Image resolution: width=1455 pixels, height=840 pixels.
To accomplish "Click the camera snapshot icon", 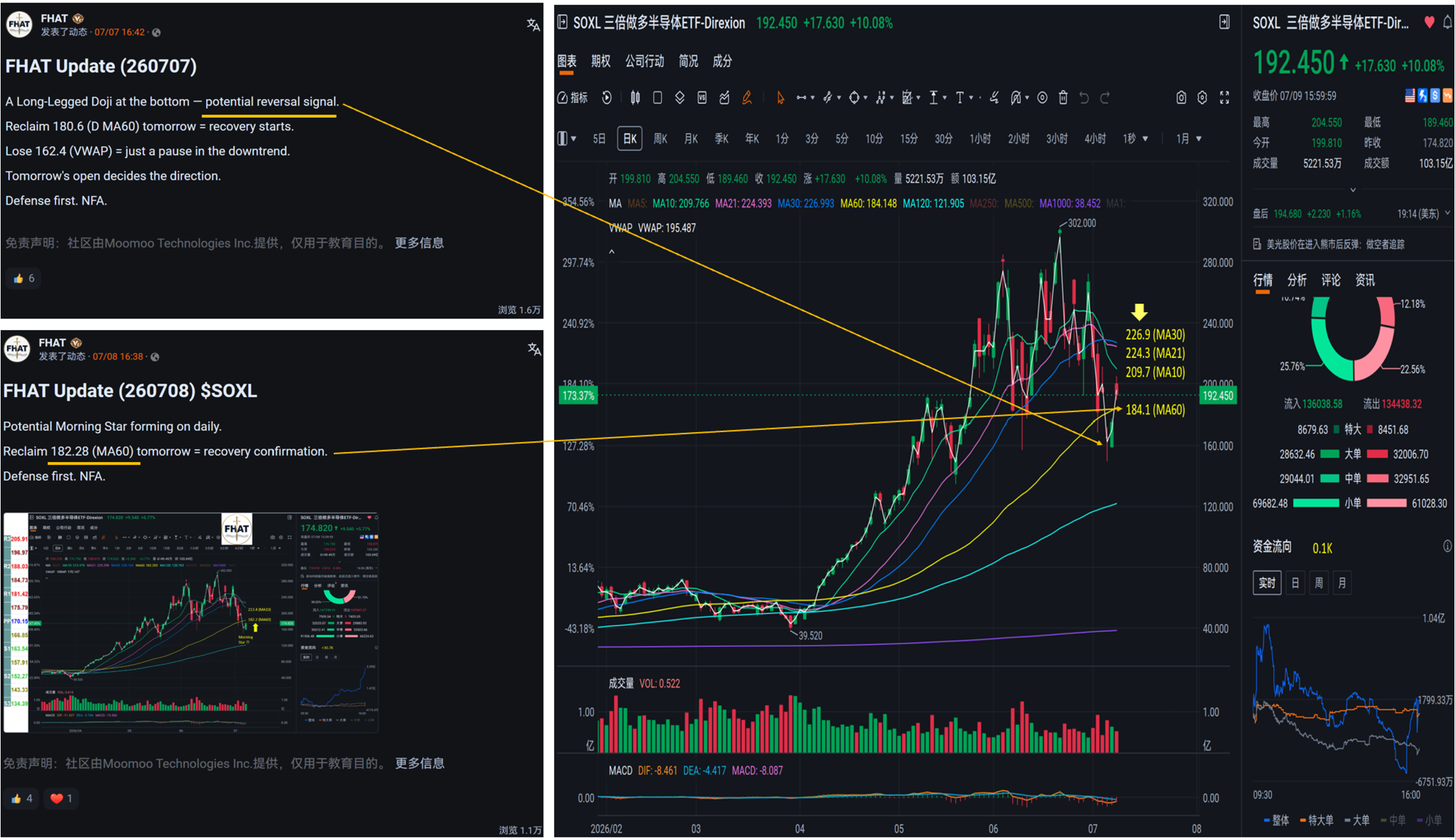I will pos(1181,98).
